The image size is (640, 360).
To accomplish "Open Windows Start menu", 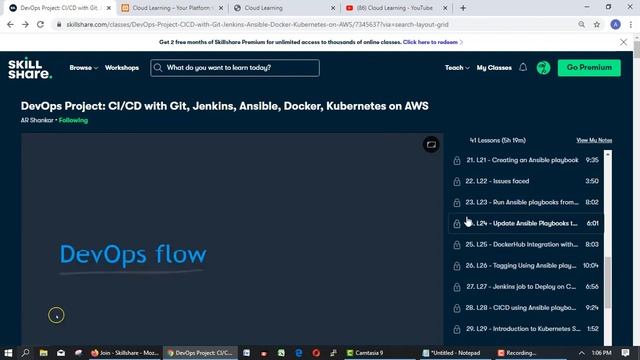I will (8, 353).
